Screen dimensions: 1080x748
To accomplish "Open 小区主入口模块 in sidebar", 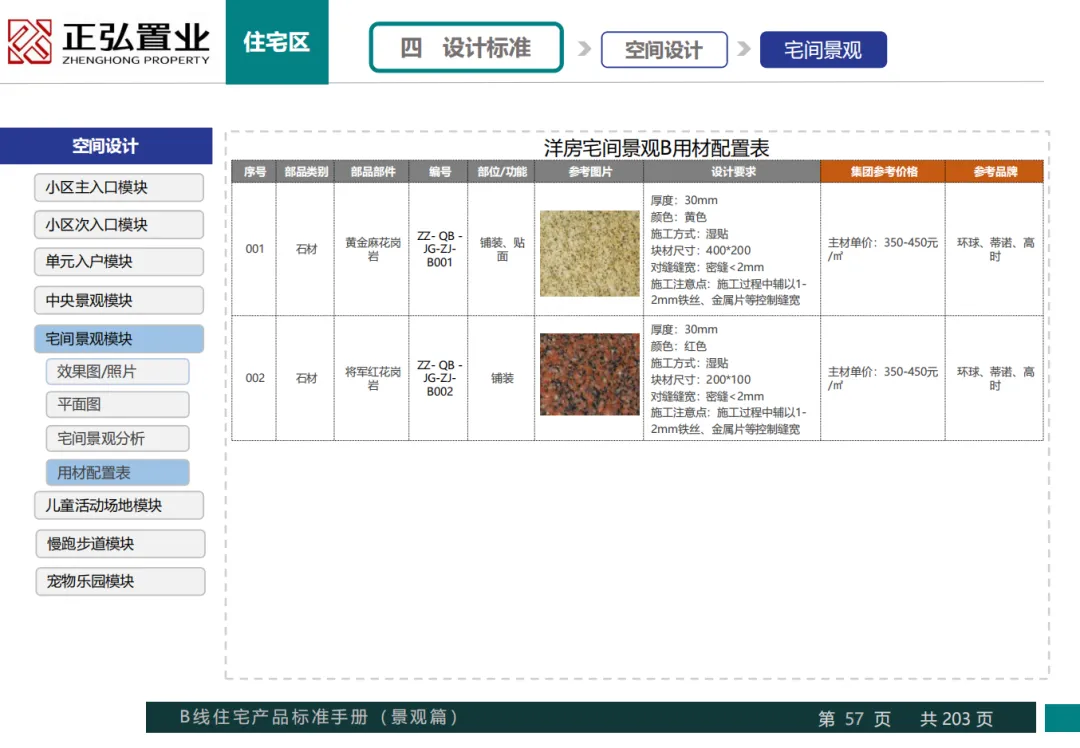I will (119, 187).
